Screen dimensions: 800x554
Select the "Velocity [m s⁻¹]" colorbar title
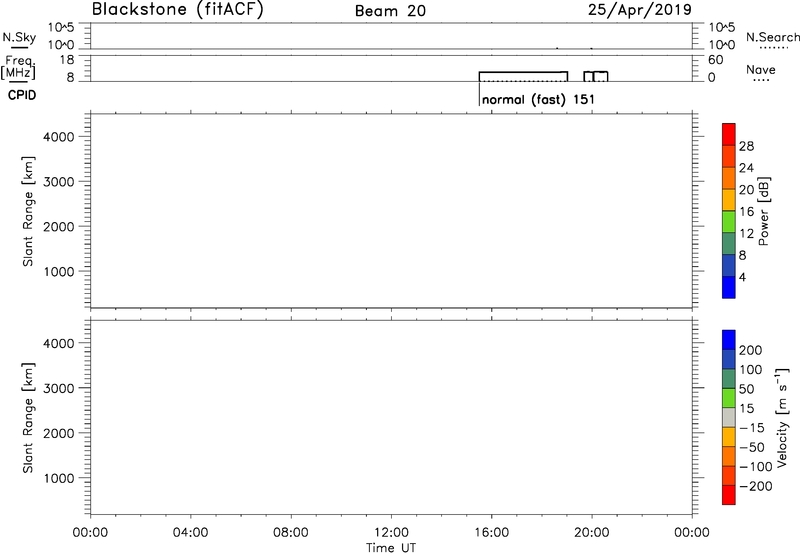pos(783,417)
